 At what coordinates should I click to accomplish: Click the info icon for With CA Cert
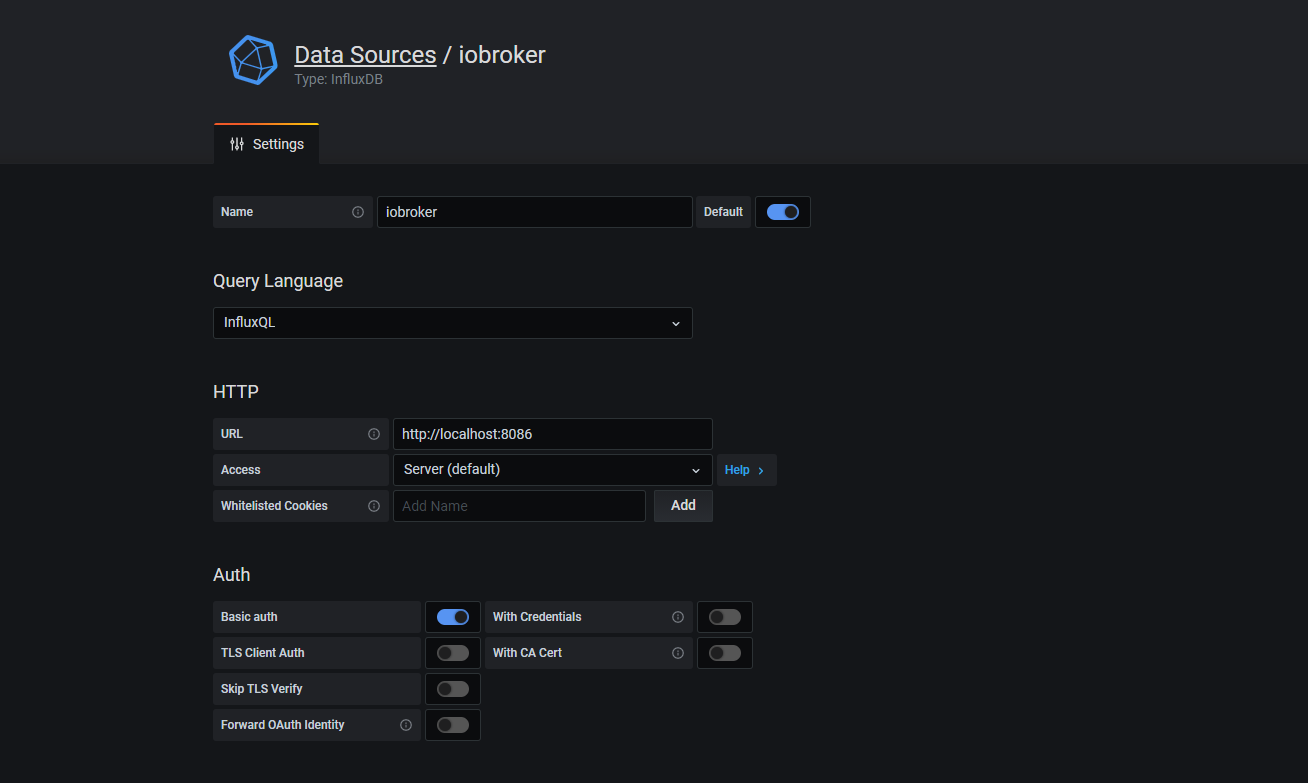678,653
